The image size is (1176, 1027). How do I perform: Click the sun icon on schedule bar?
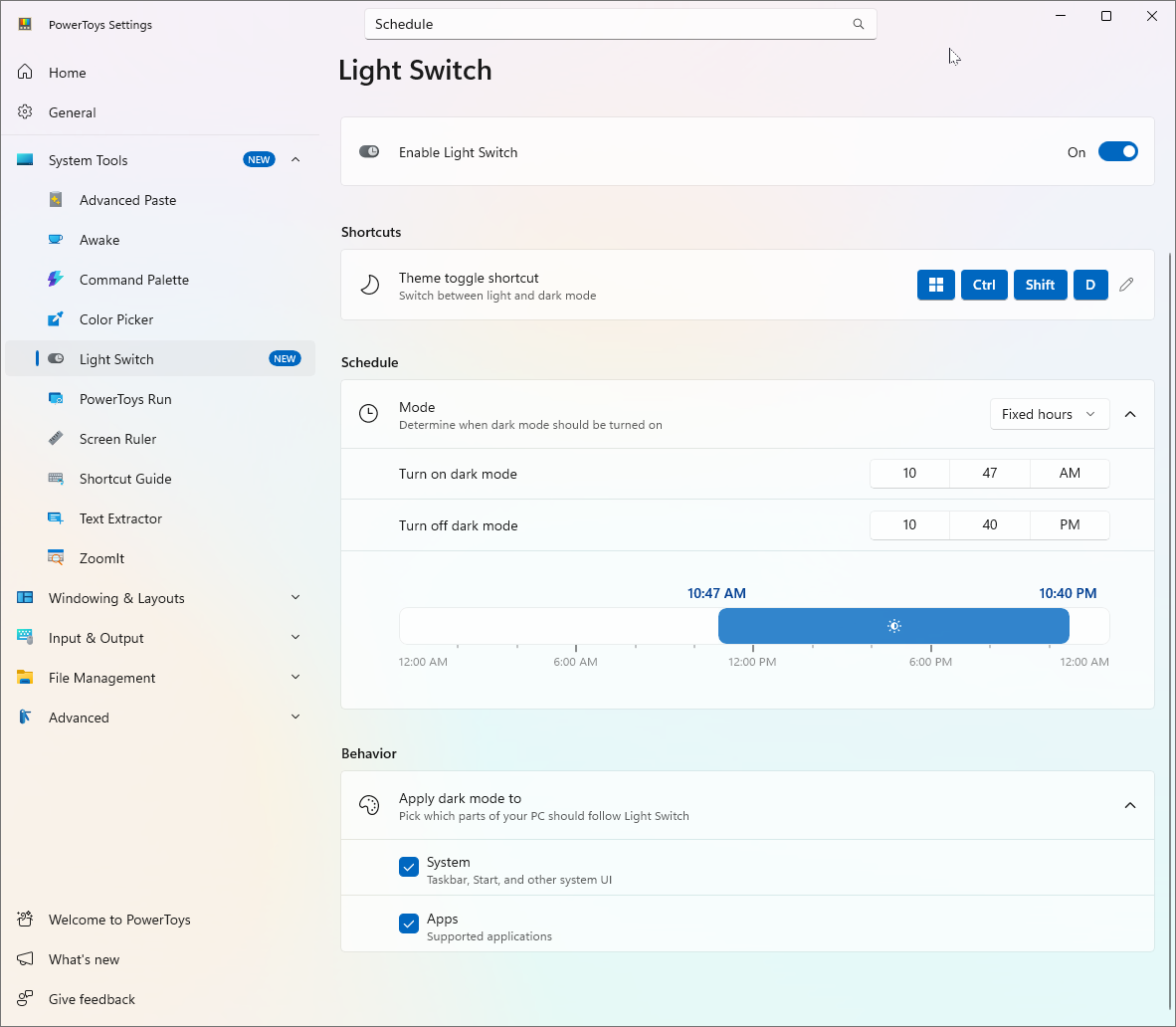coord(894,626)
